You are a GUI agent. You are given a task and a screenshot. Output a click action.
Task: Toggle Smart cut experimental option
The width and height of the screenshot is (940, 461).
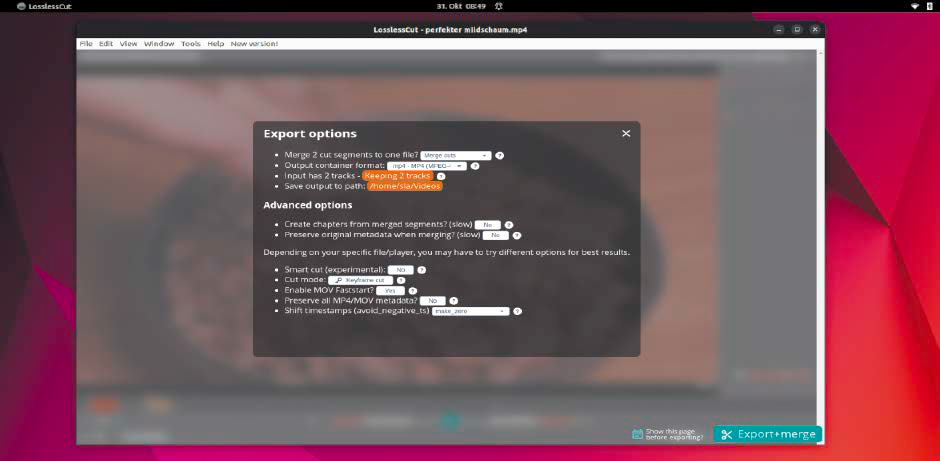[x=400, y=270]
